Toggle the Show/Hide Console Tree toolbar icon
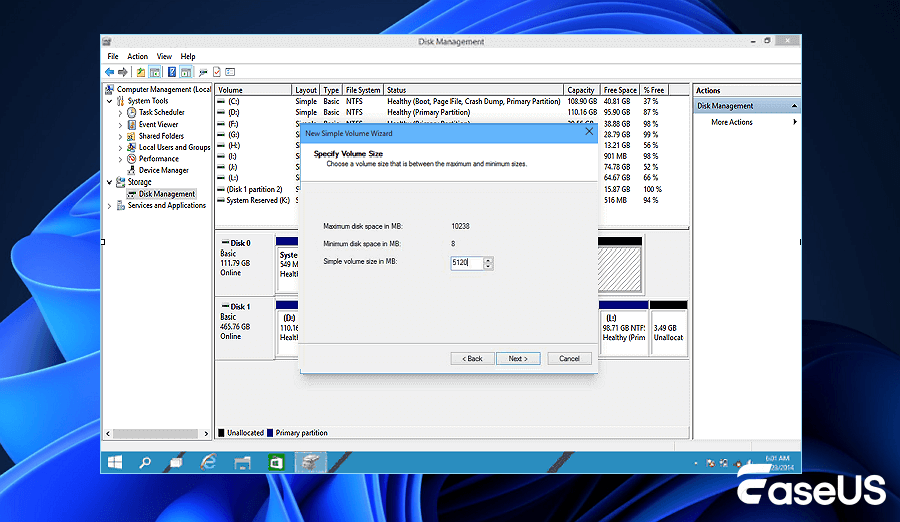The image size is (900, 522). click(x=154, y=72)
